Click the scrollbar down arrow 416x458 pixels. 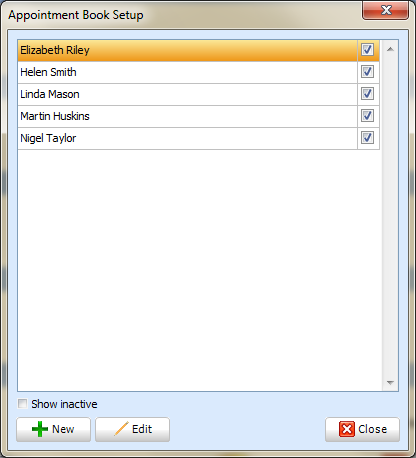point(390,383)
